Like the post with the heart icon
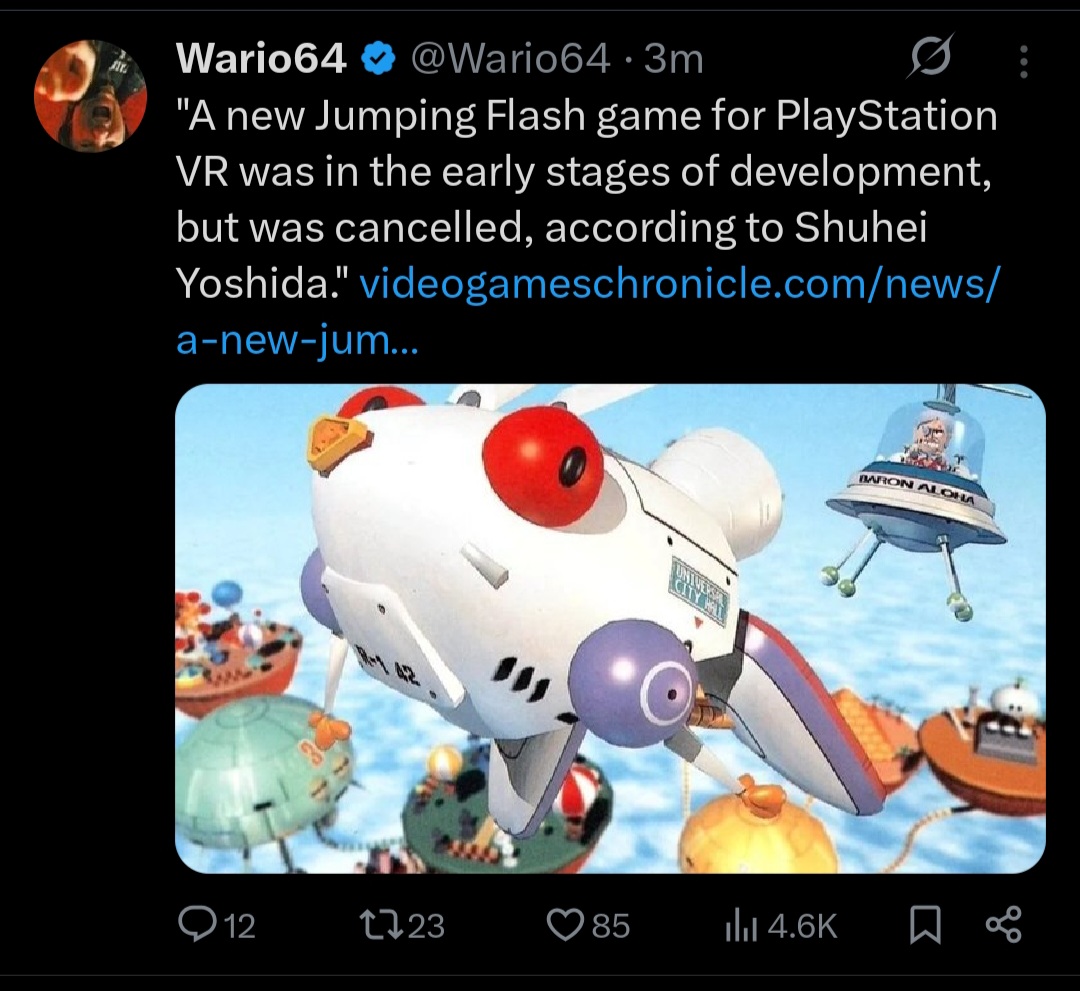Viewport: 1080px width, 991px height. click(566, 925)
